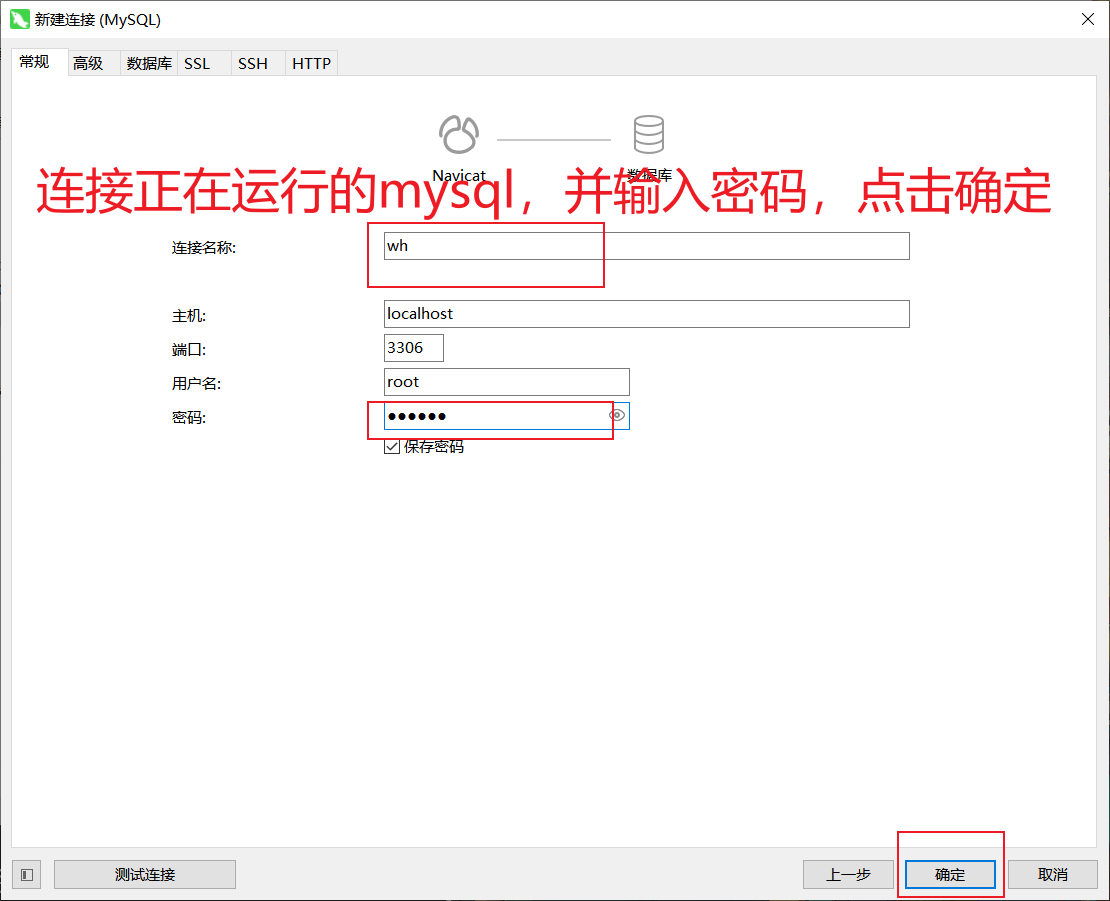Screen dimensions: 1110x901
Task: Click the 连接名称: label
Action: (x=204, y=248)
